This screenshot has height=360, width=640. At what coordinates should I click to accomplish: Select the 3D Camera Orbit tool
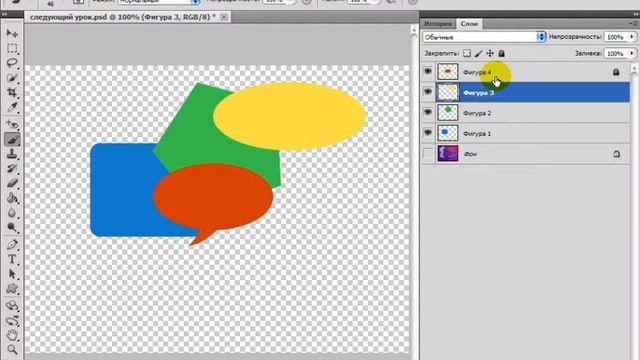(12, 320)
